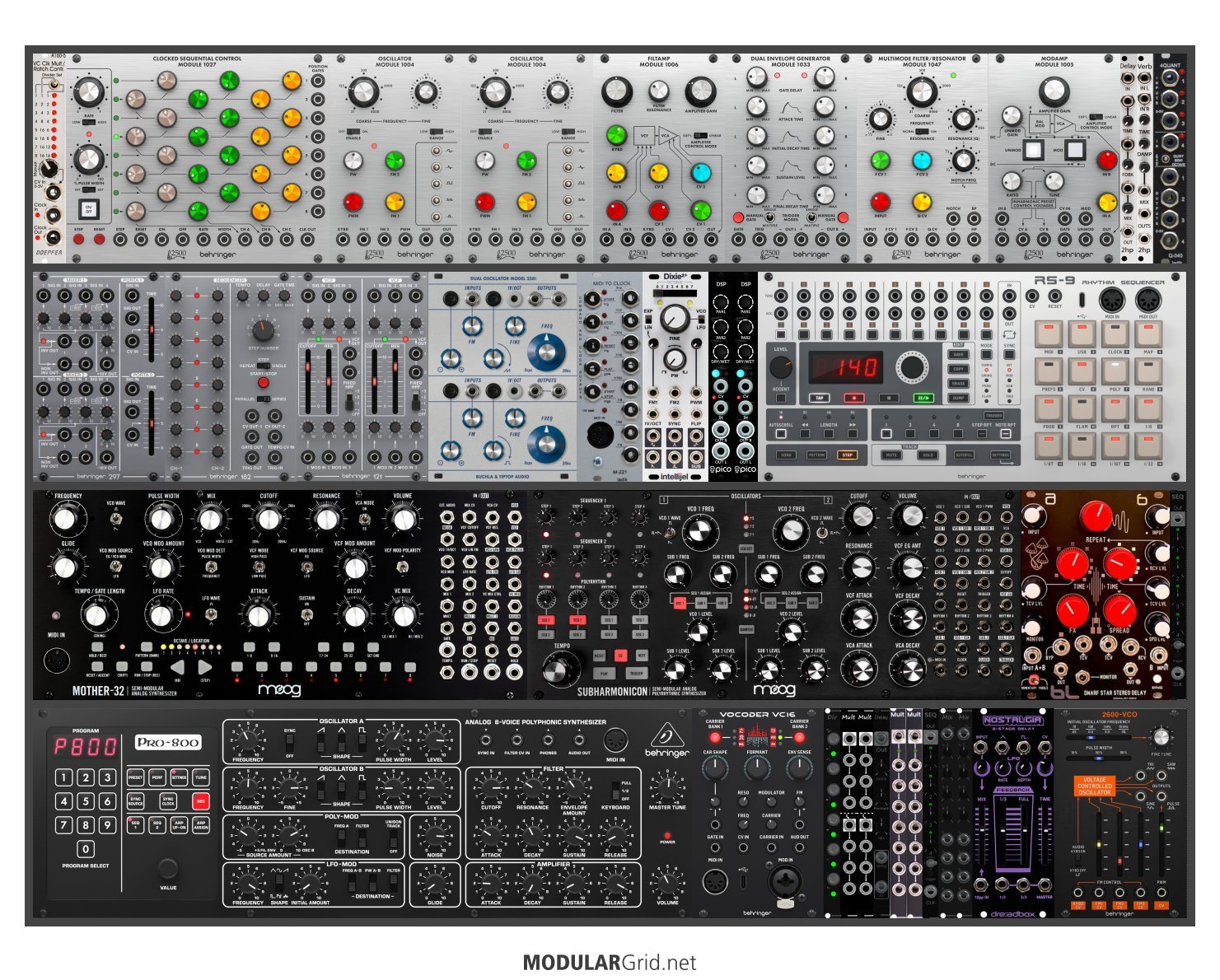Click number 0 on the Pro-800 keypad

(86, 849)
